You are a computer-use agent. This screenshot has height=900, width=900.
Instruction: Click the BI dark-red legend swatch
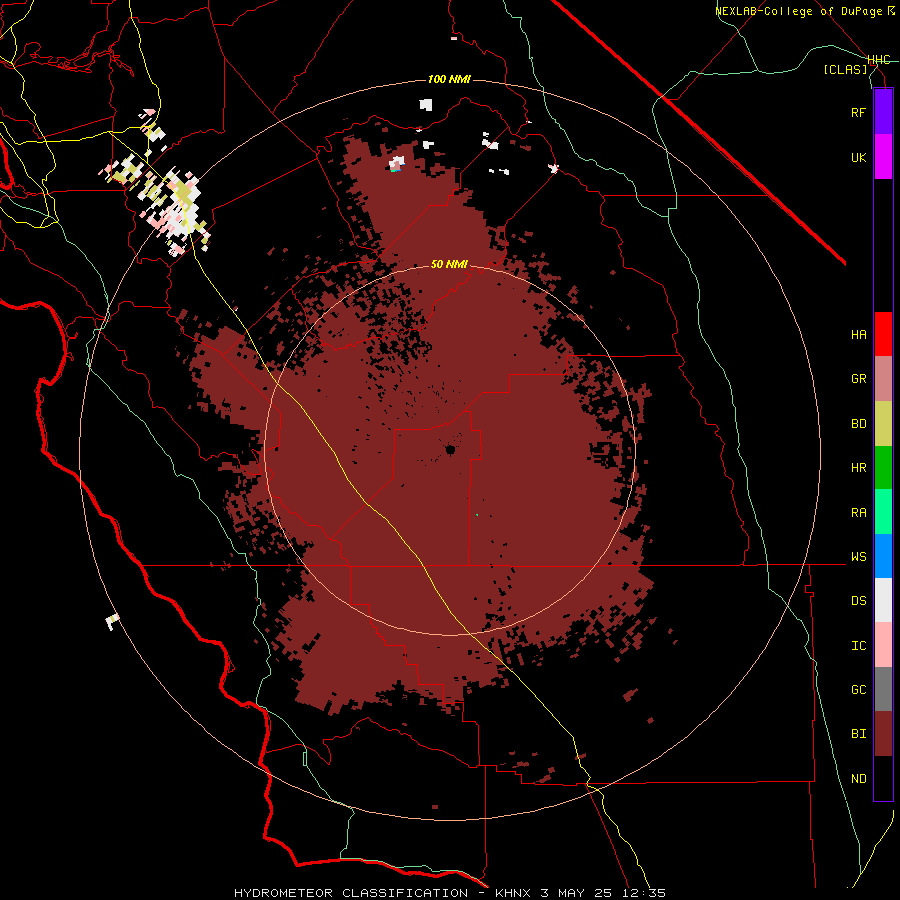click(883, 734)
